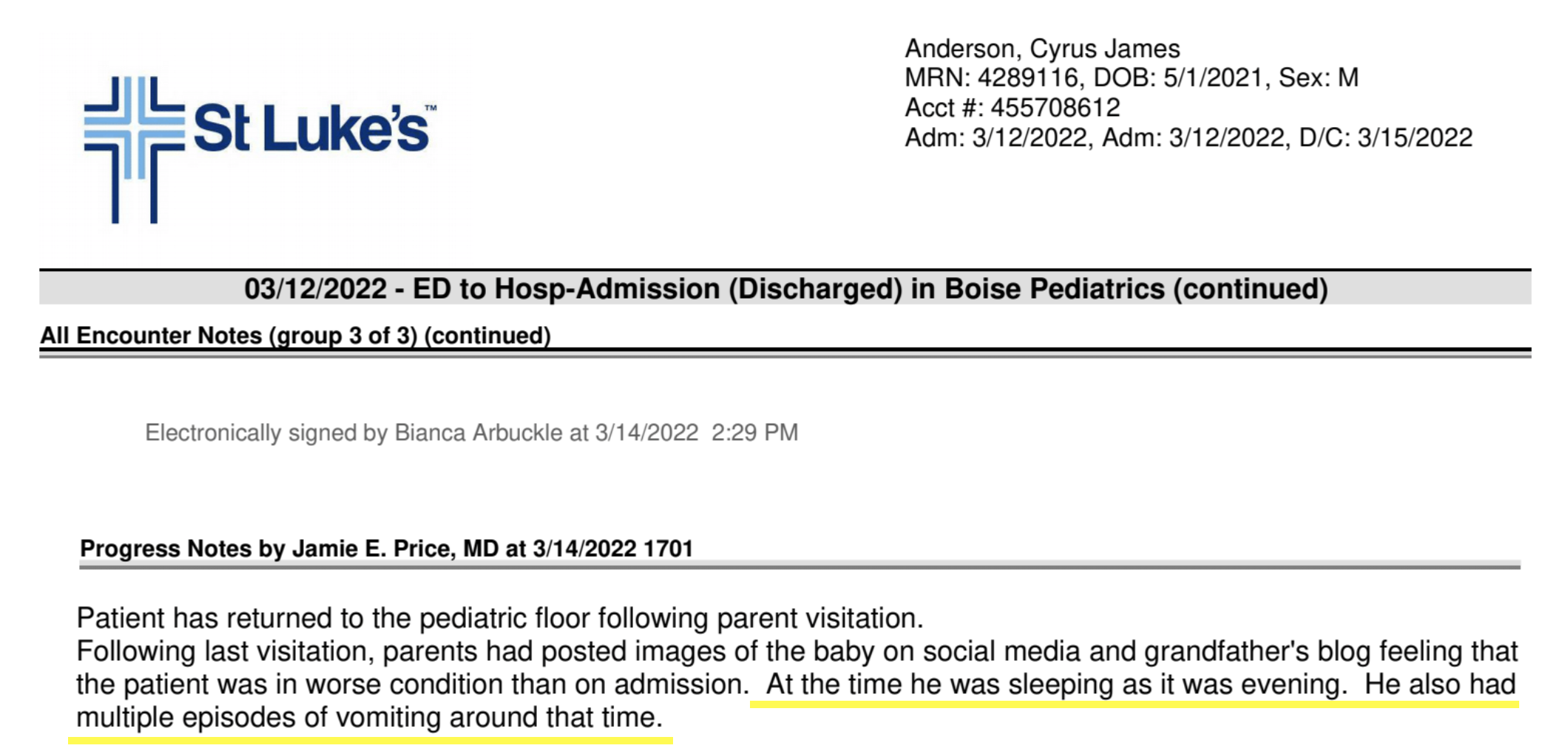Click the Acct # 455708612 line
1568x751 pixels.
click(1013, 108)
